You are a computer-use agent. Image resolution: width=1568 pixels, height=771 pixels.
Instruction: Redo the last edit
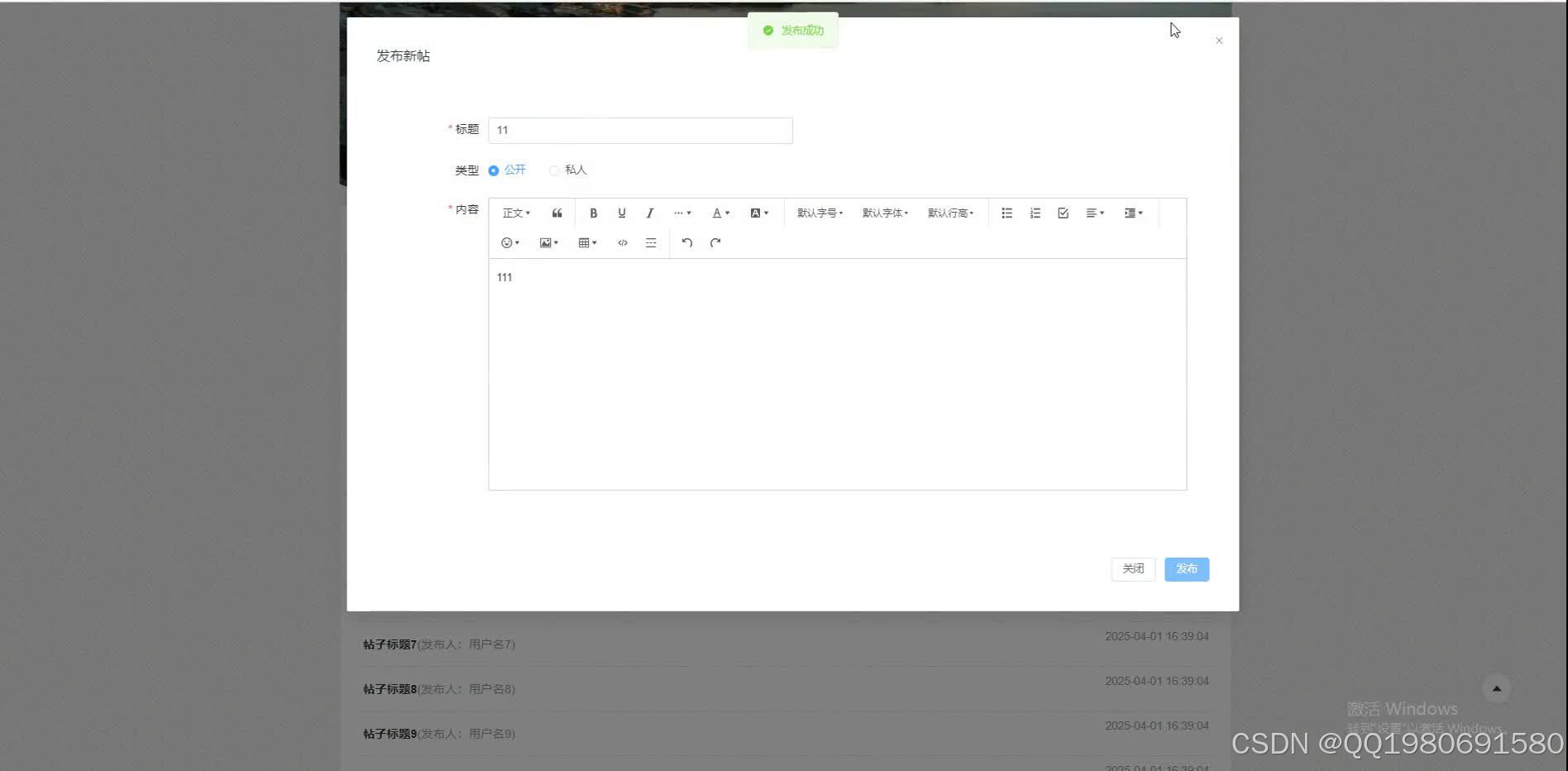(715, 243)
